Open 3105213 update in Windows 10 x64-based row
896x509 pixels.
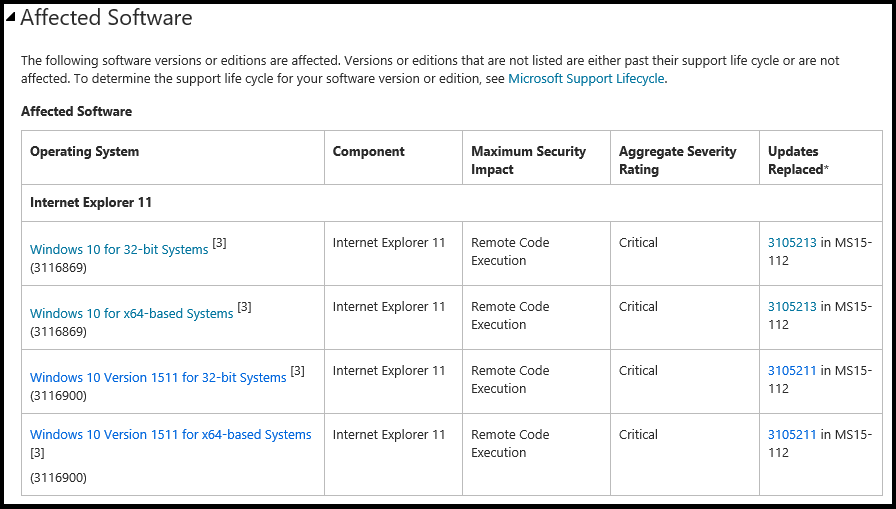(x=792, y=306)
